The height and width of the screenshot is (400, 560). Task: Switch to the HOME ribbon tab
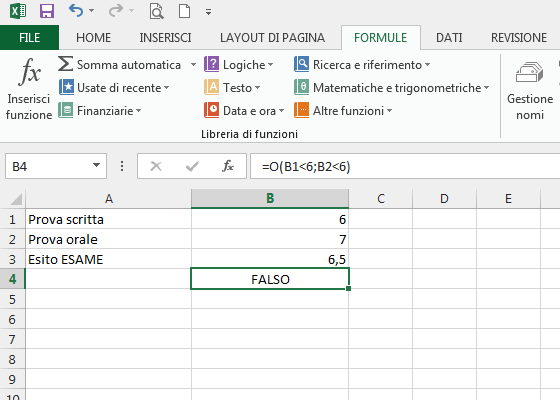tap(94, 38)
